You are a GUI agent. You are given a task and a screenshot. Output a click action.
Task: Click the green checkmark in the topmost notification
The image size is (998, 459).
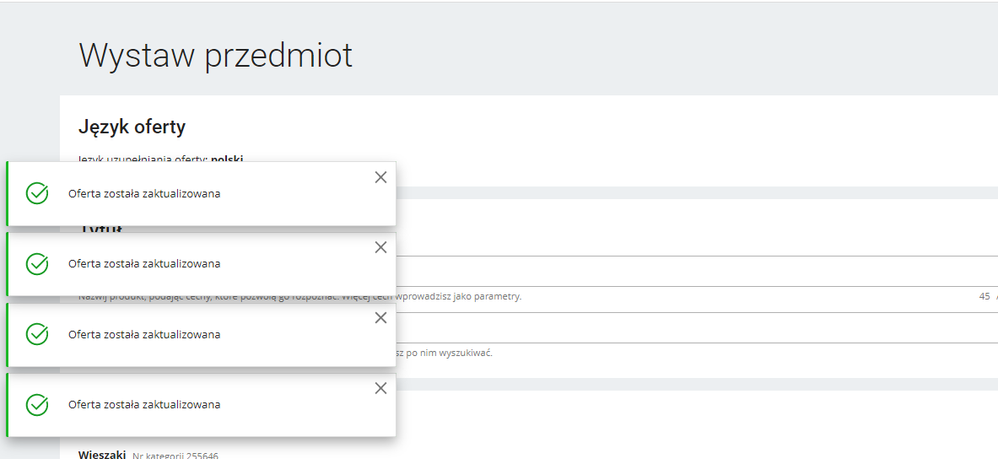pos(37,193)
